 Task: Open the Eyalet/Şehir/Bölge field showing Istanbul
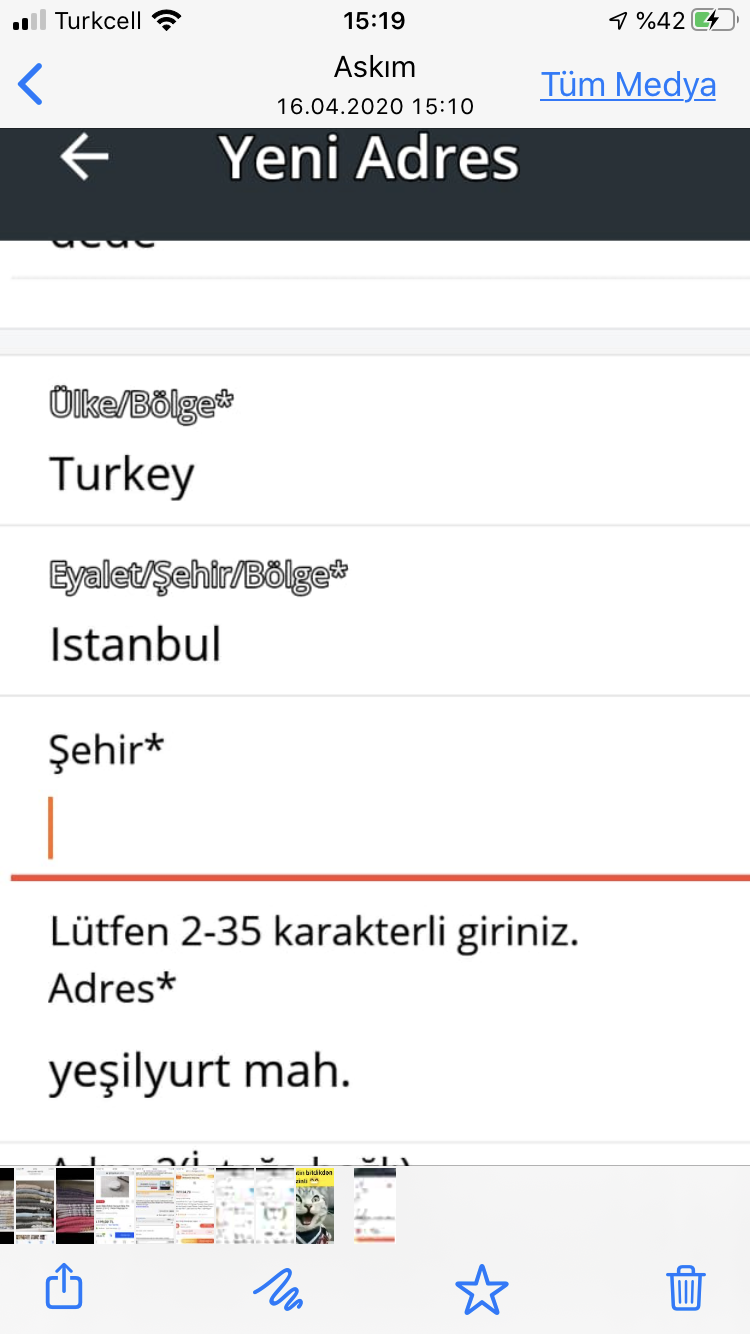375,611
